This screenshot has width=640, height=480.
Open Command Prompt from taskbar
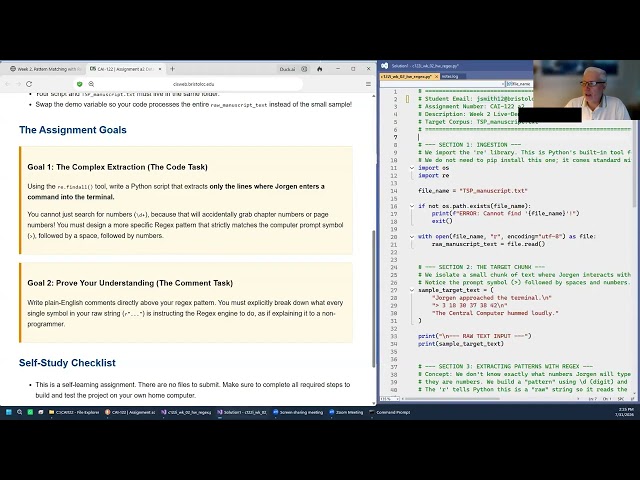click(x=390, y=412)
